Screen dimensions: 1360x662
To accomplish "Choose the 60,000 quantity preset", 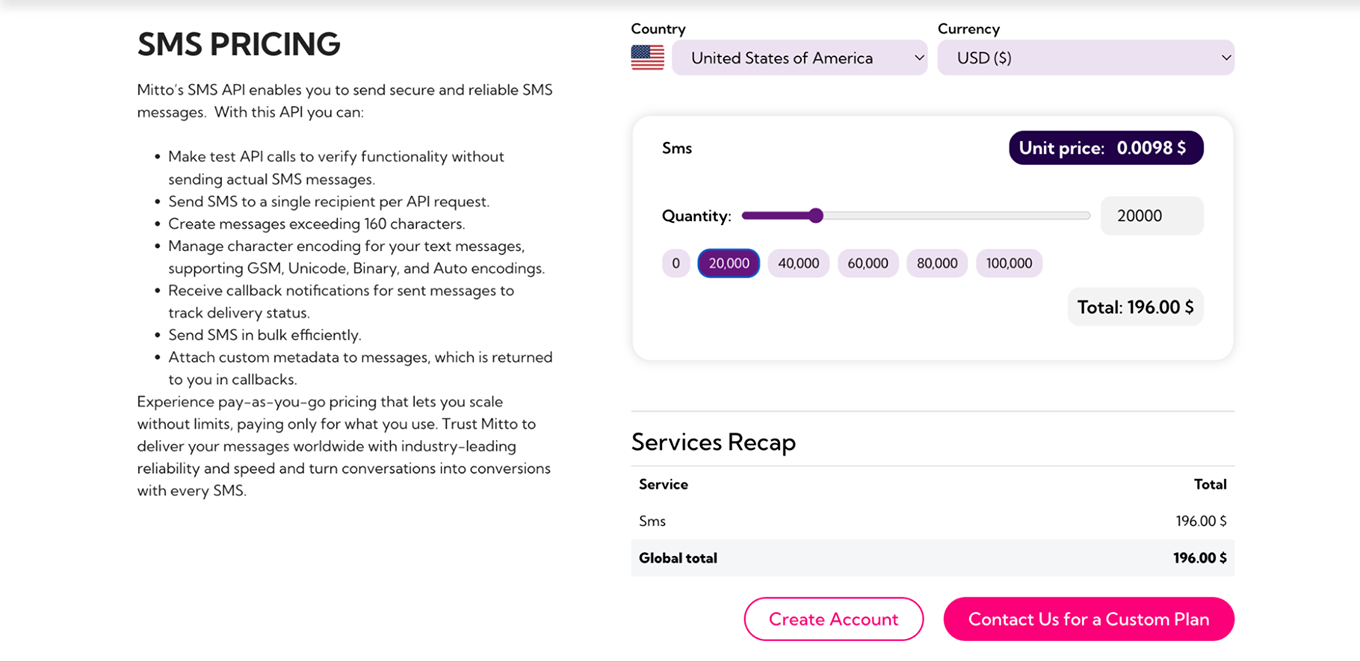I will coord(868,263).
